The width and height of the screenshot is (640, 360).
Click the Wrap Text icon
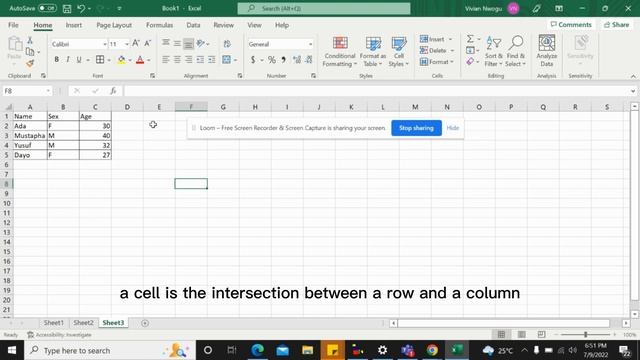click(227, 44)
